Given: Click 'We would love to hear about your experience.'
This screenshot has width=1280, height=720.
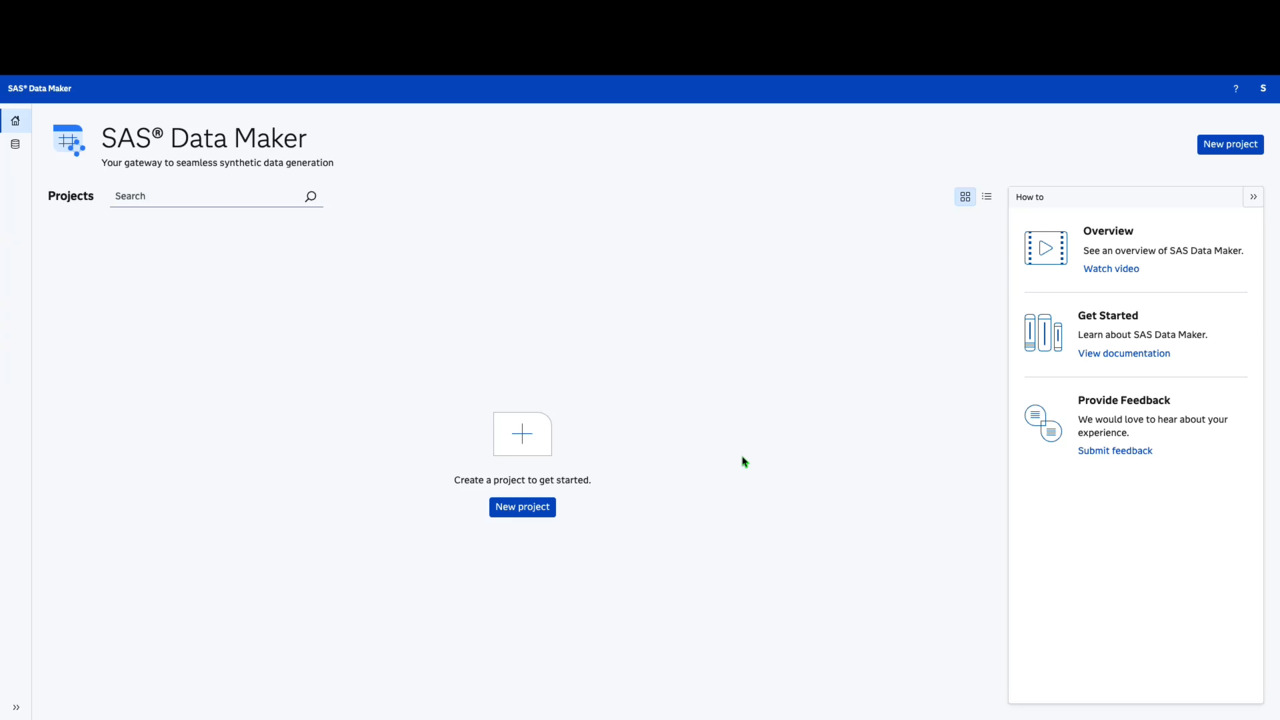Looking at the screenshot, I should pos(1153,426).
